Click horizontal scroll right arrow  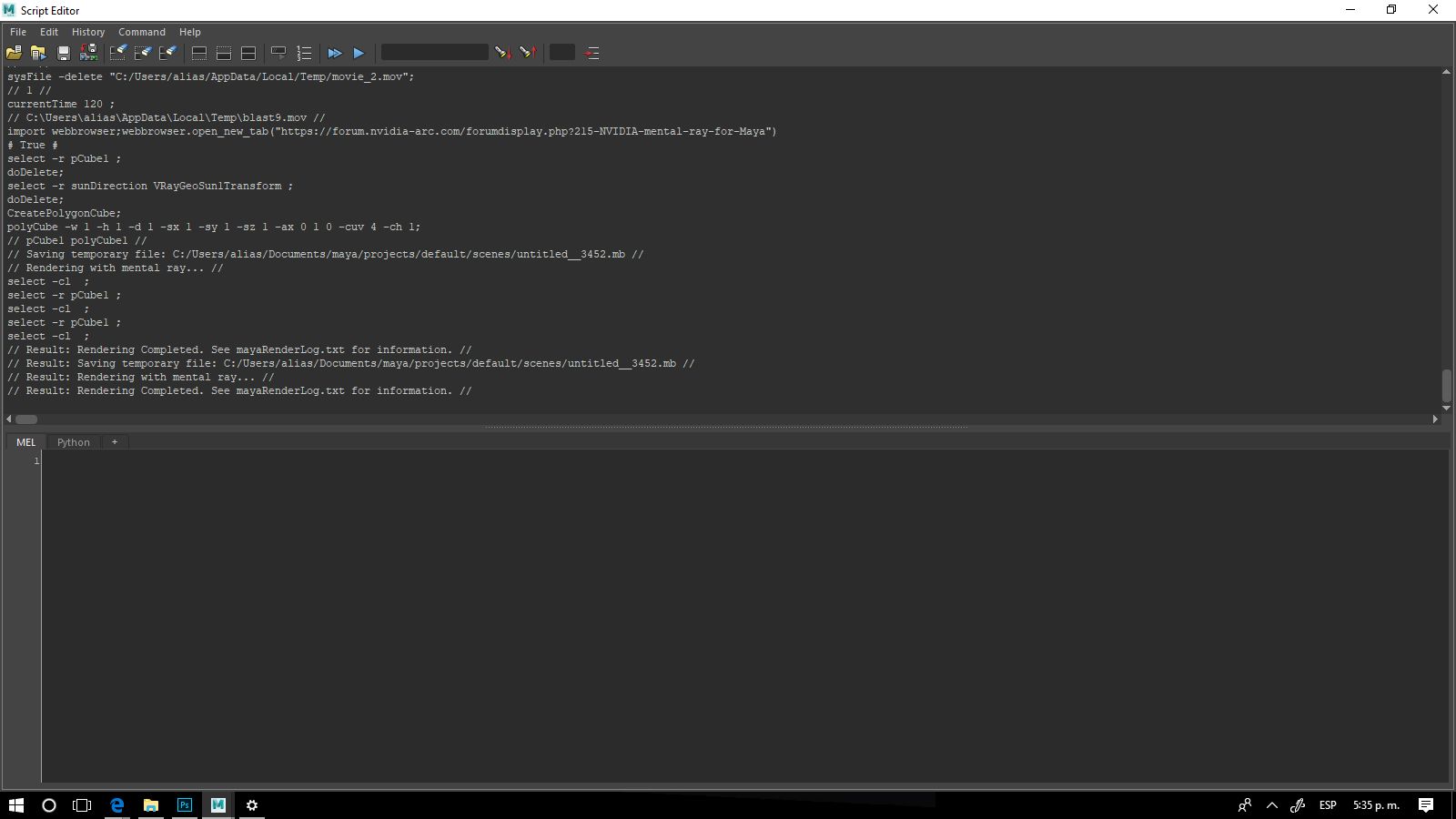click(x=1435, y=420)
